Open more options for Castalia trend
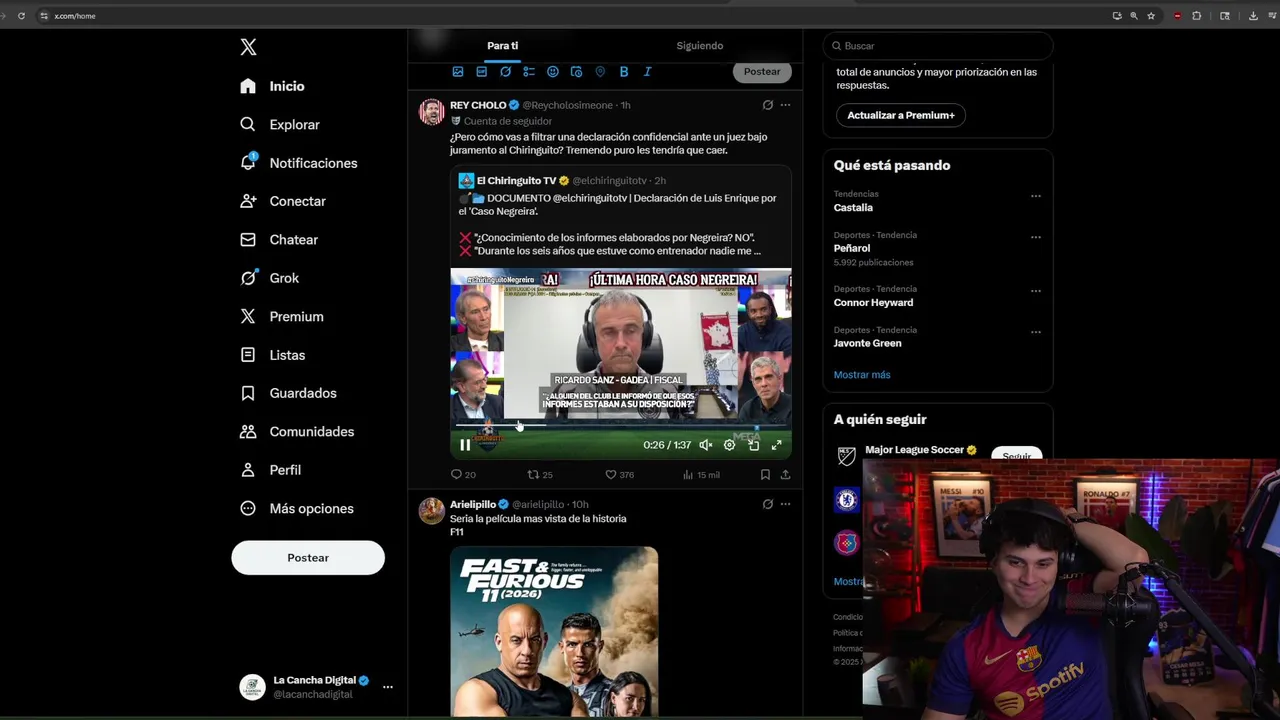Image resolution: width=1280 pixels, height=720 pixels. tap(1036, 196)
